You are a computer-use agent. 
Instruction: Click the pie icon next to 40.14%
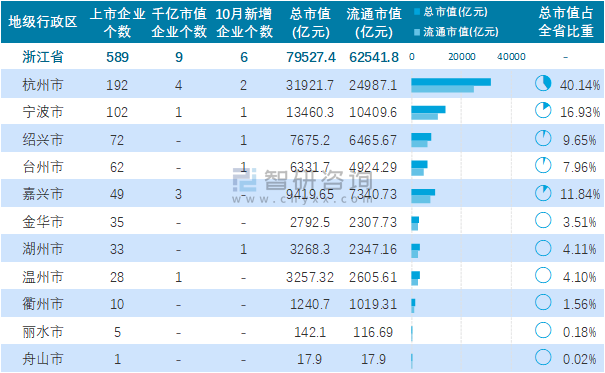point(543,83)
